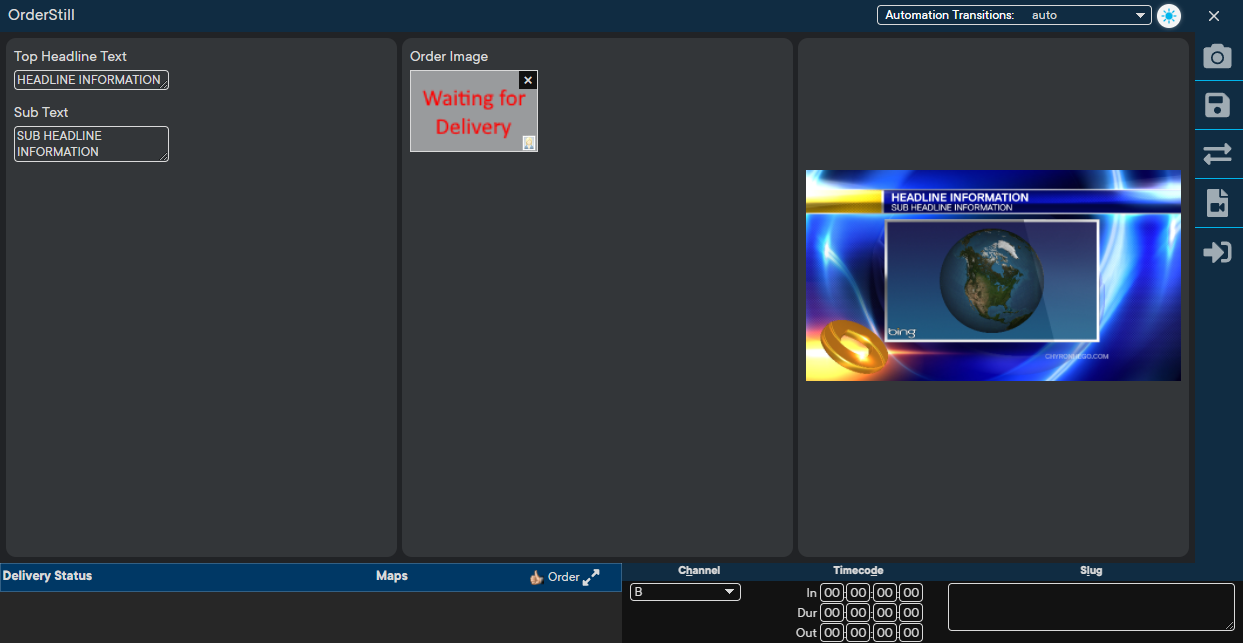Click the person icon on Order Image thumbnail
Viewport: 1243px width, 643px height.
click(x=529, y=143)
